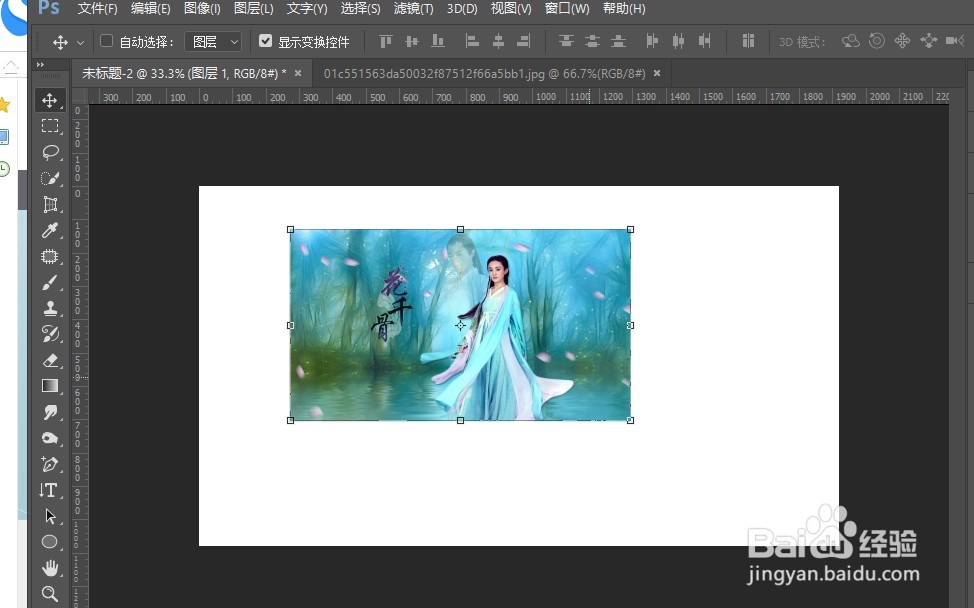974x608 pixels.
Task: Select the Eraser tool
Action: (x=50, y=360)
